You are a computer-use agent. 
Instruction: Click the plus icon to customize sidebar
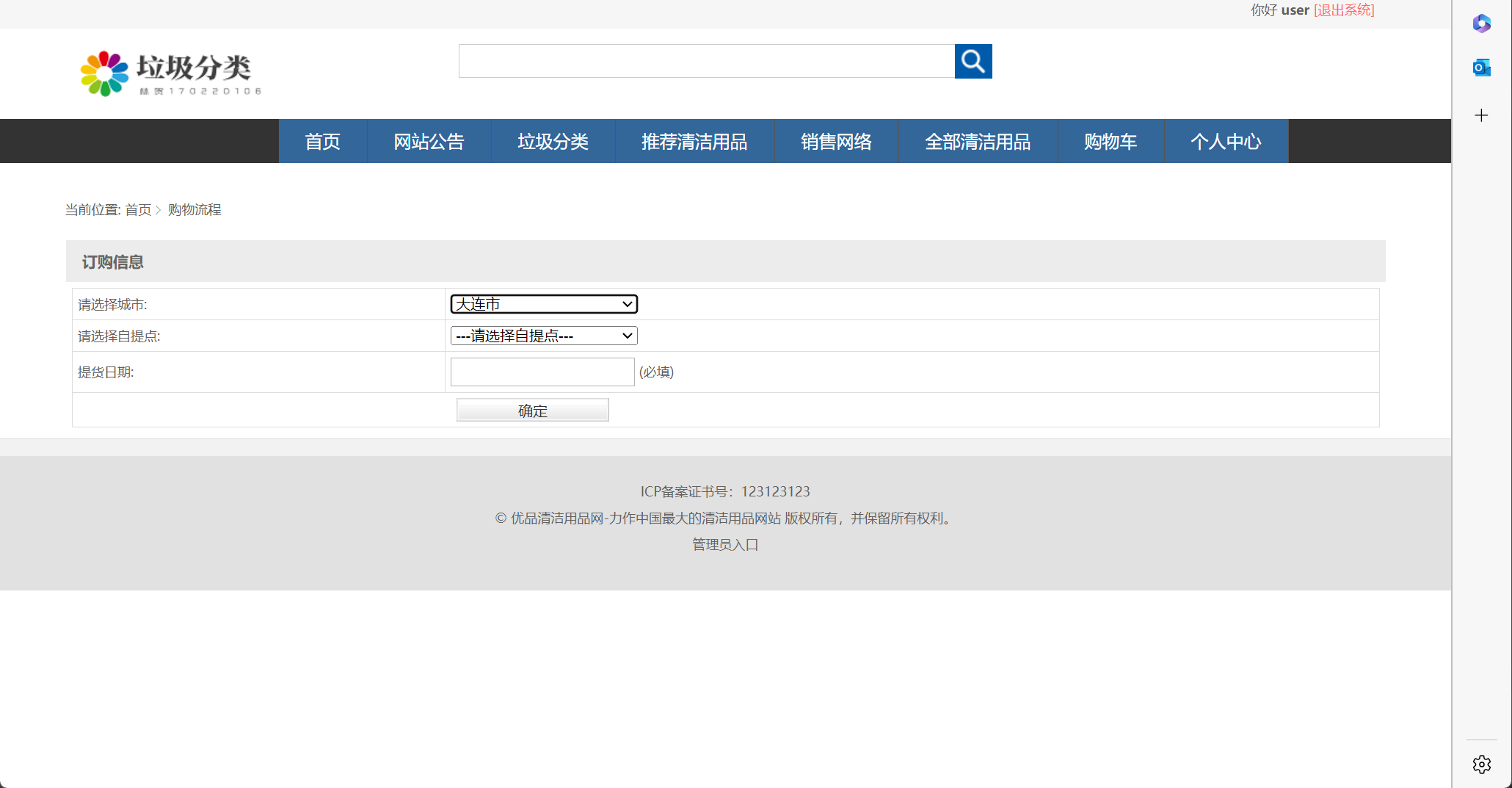point(1481,115)
